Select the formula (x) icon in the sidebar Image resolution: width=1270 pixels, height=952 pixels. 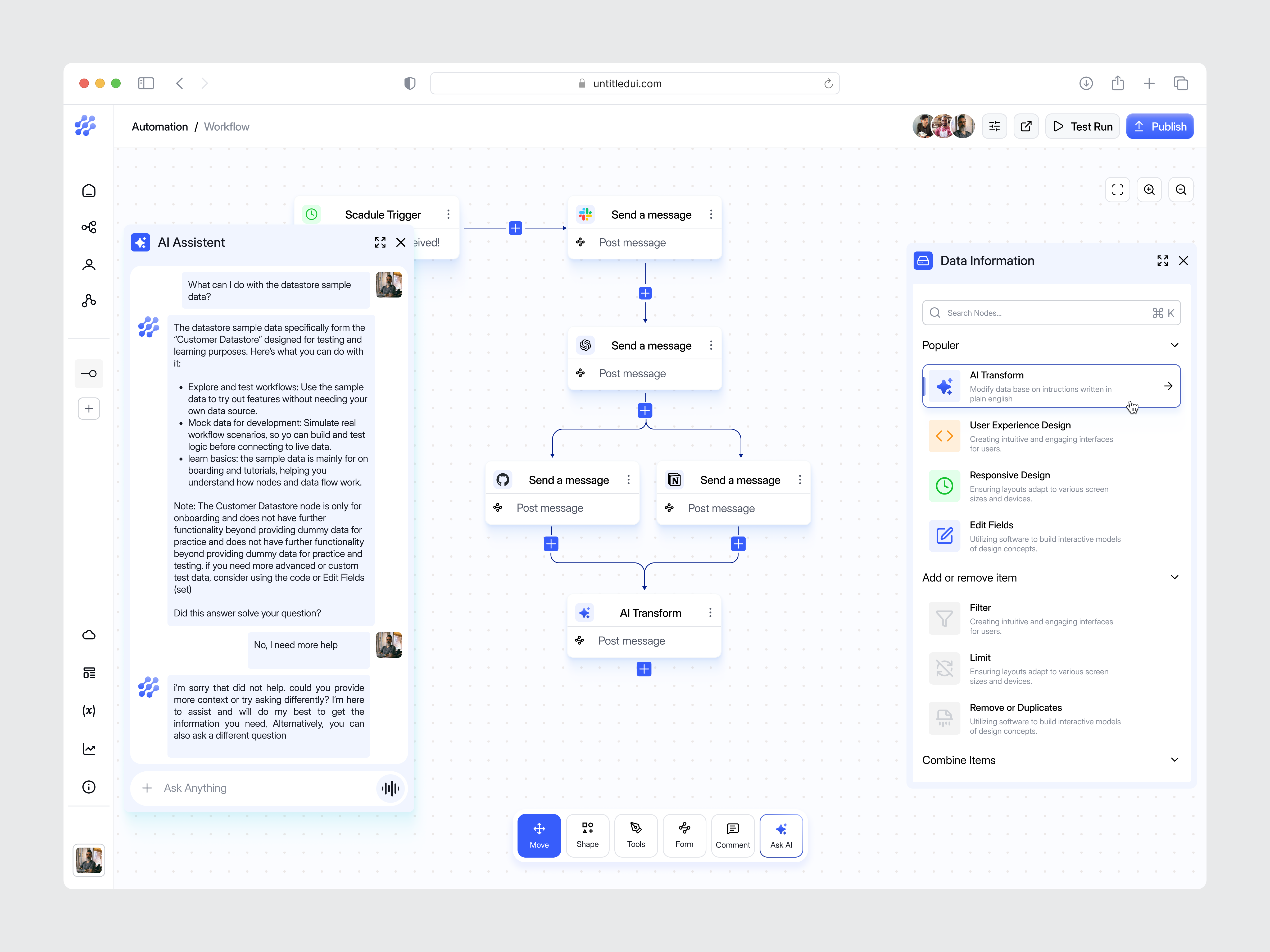click(x=89, y=711)
